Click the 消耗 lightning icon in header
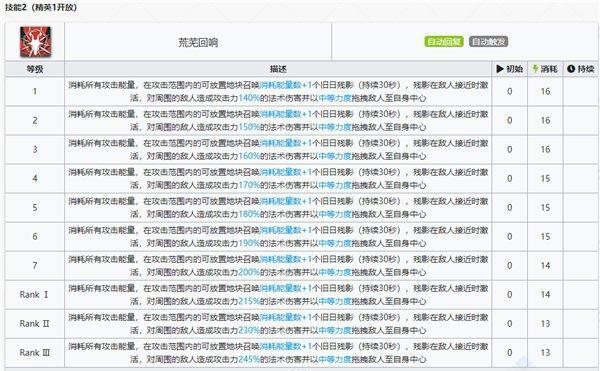Screen dimensions: 600x371 pyautogui.click(x=535, y=69)
